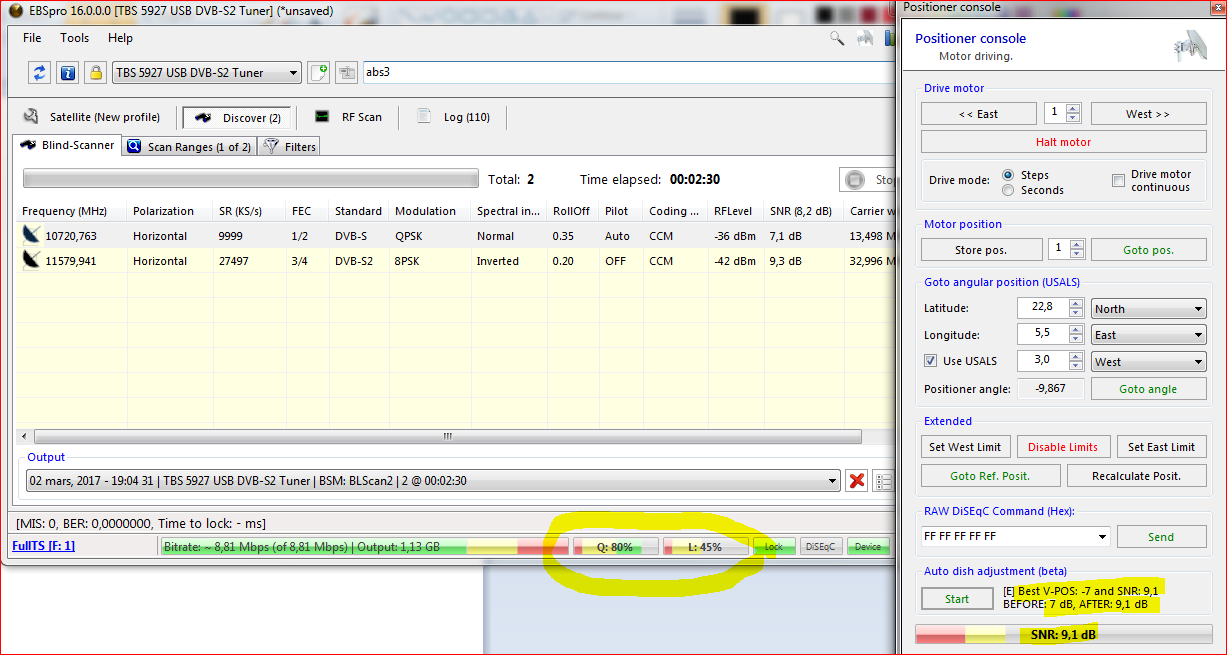Click the magnifier search icon in menu bar

coord(837,38)
